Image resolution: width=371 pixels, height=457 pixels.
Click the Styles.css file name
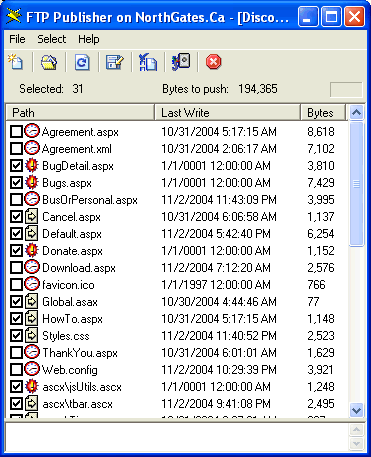click(66, 336)
